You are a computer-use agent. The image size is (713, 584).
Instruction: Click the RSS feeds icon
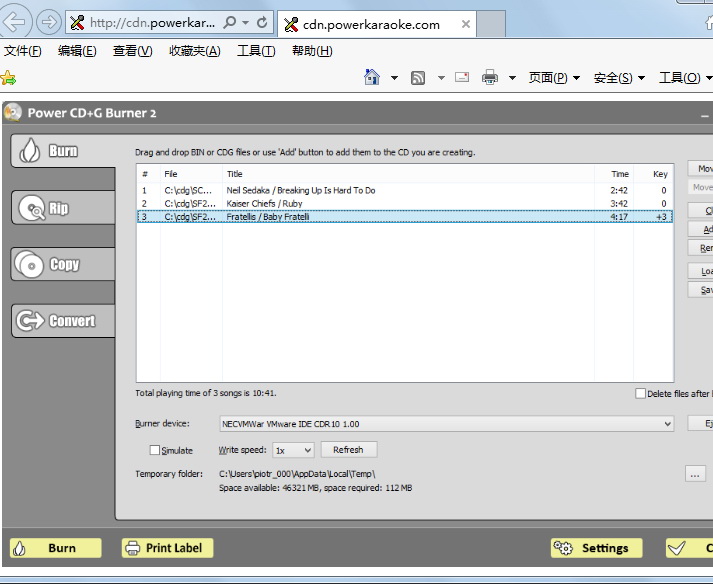[418, 78]
